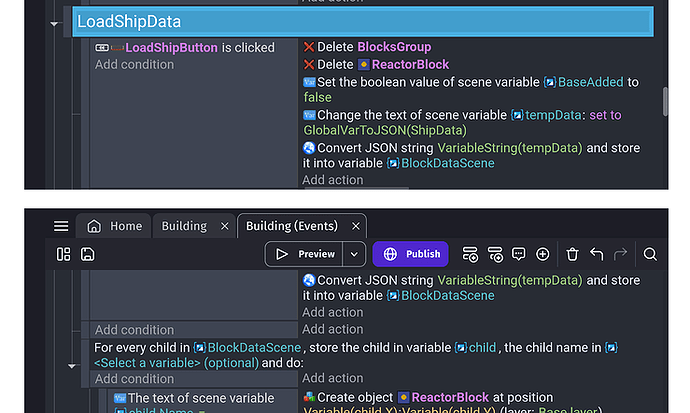Click the add sub-event toolbar icon

click(x=495, y=254)
